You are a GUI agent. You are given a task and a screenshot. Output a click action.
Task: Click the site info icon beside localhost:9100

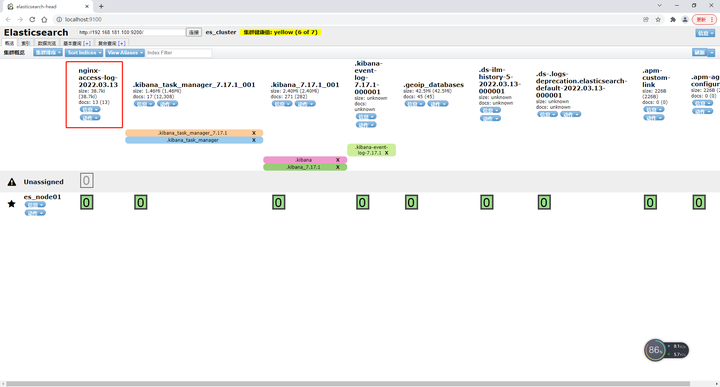[x=59, y=19]
